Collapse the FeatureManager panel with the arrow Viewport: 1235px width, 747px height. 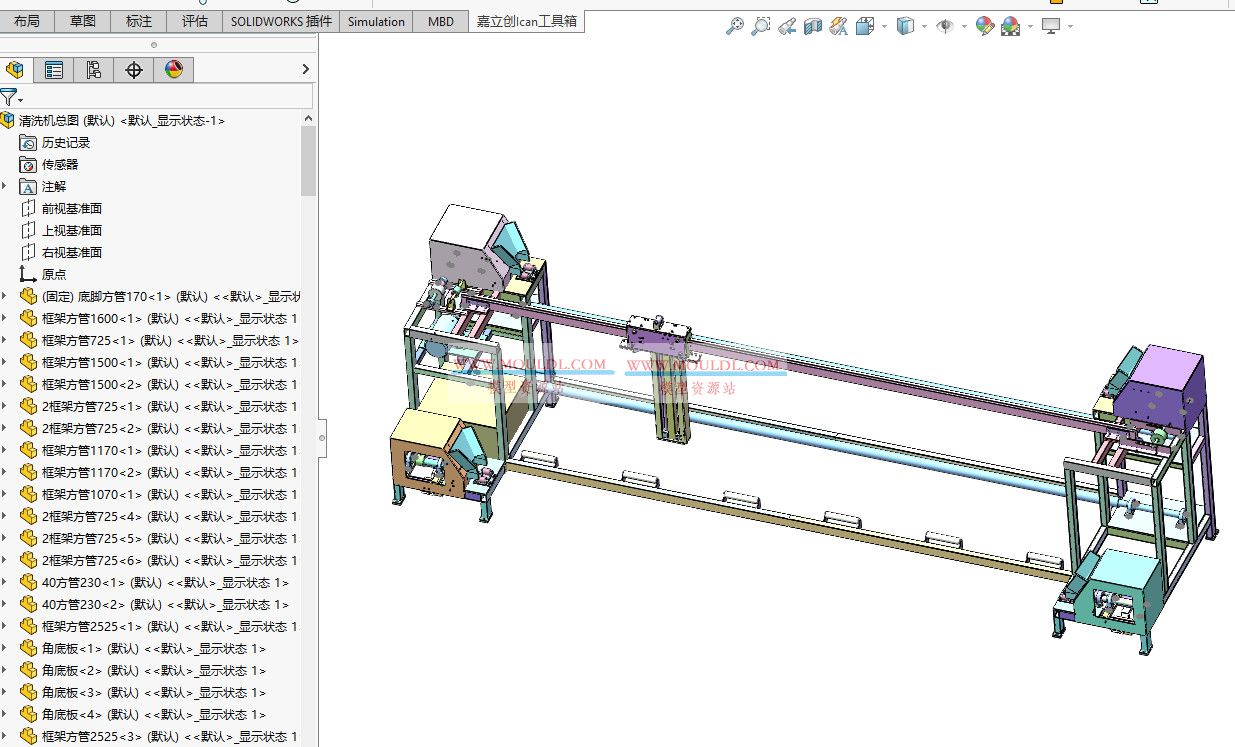[x=305, y=69]
